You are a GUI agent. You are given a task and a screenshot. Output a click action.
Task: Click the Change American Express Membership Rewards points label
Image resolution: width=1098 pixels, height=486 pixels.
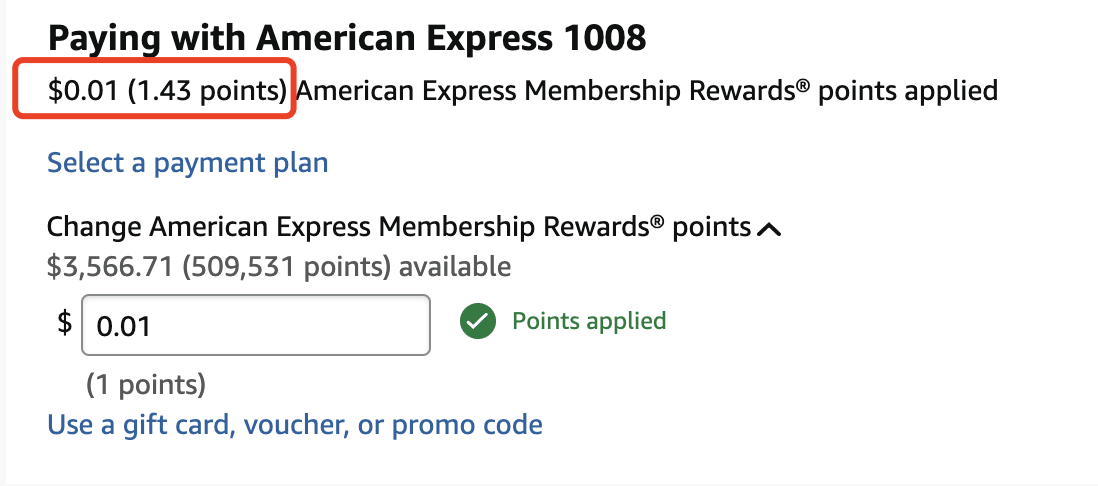pos(399,227)
